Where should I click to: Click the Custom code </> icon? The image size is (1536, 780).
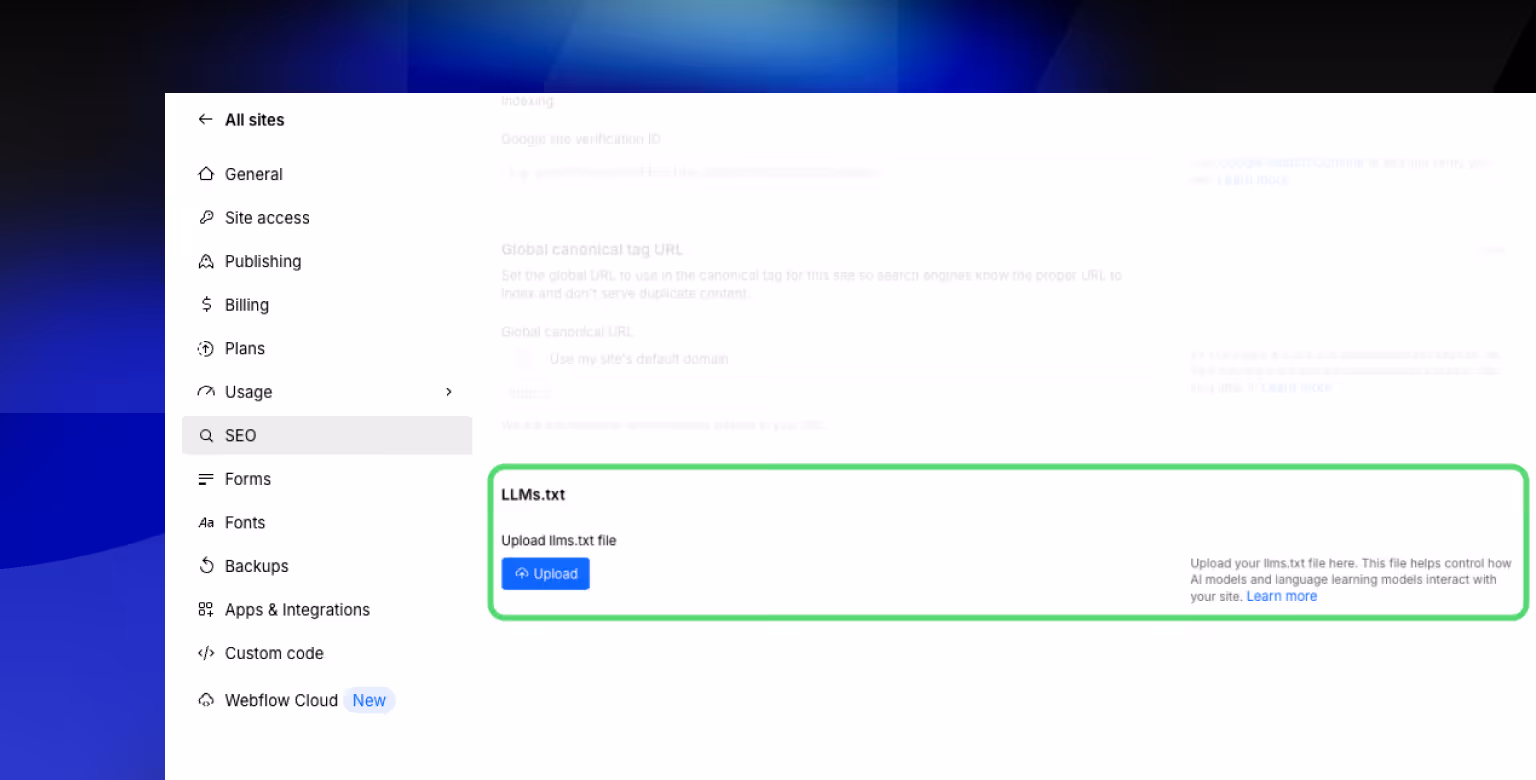pyautogui.click(x=206, y=653)
